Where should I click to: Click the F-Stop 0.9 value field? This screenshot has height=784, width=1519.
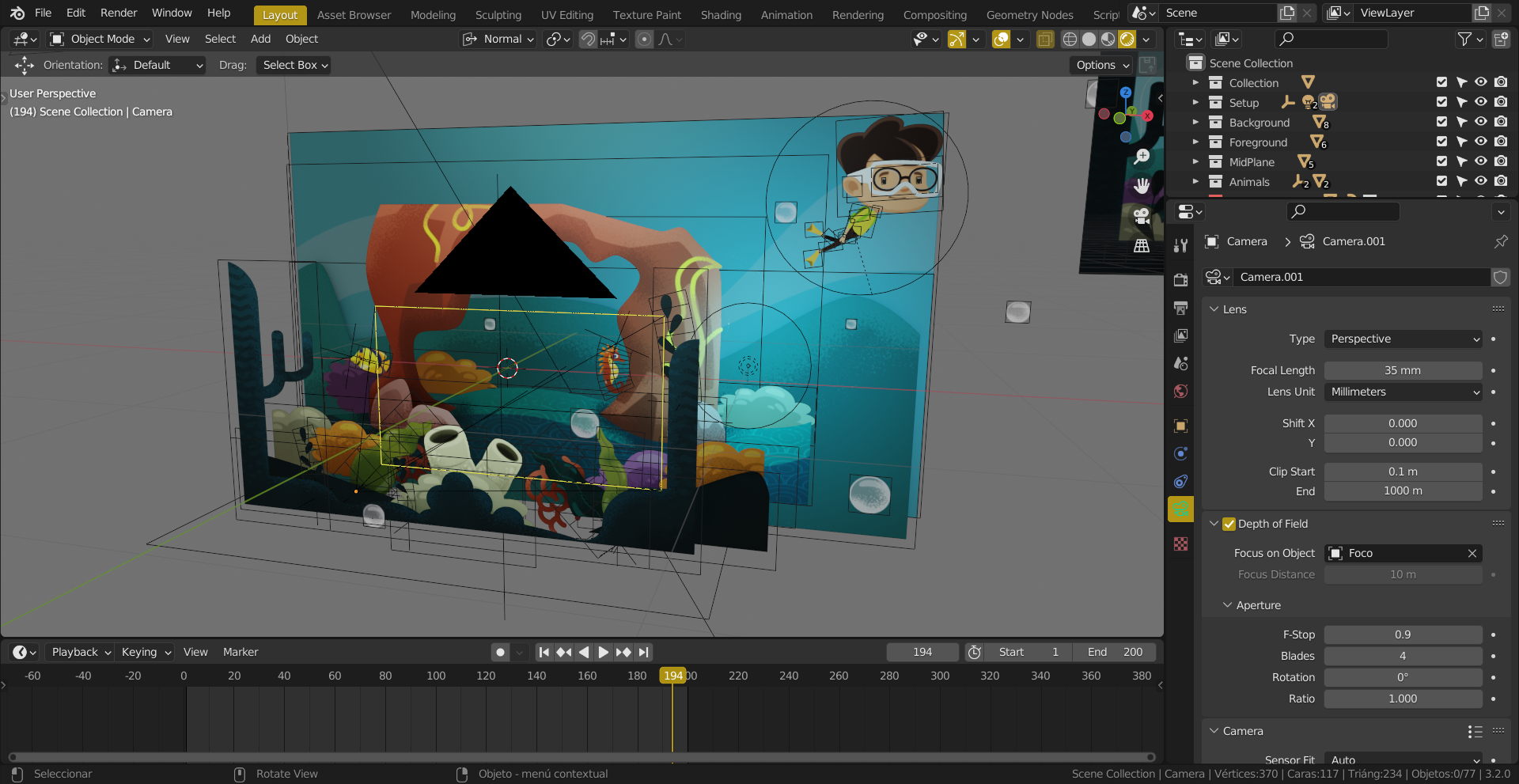1403,634
